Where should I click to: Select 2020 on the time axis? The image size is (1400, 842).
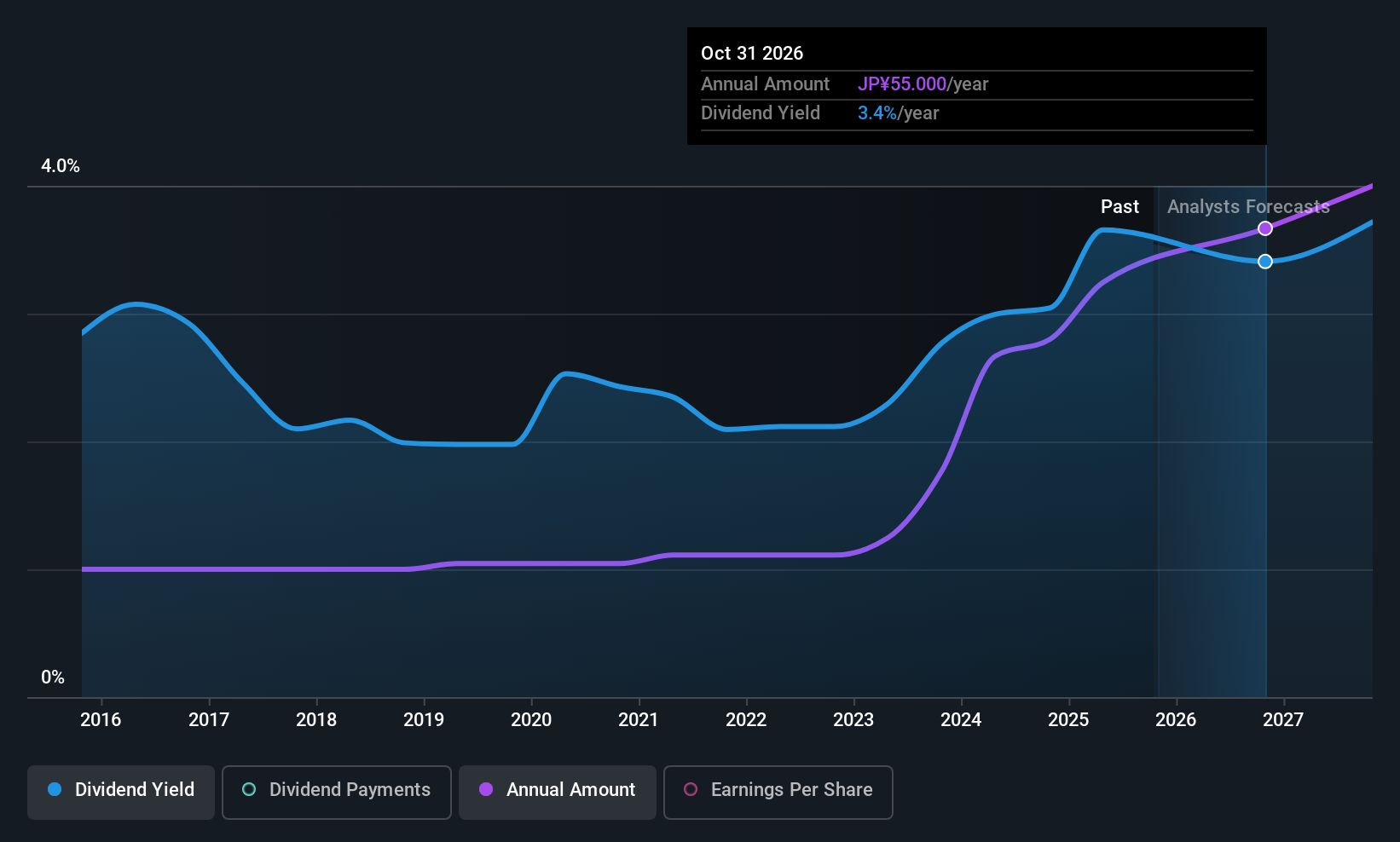click(x=531, y=720)
